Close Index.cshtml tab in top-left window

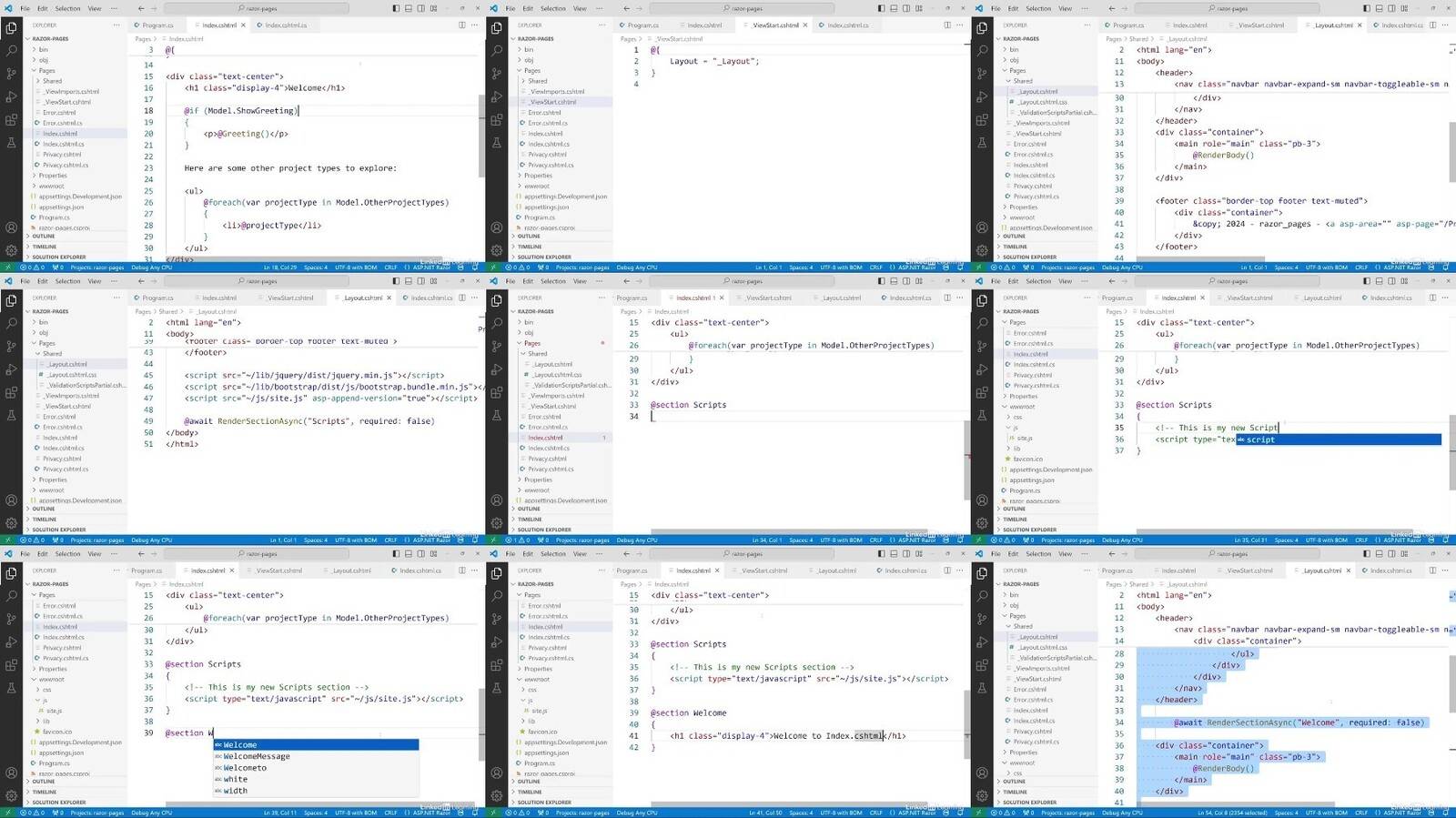[x=243, y=25]
